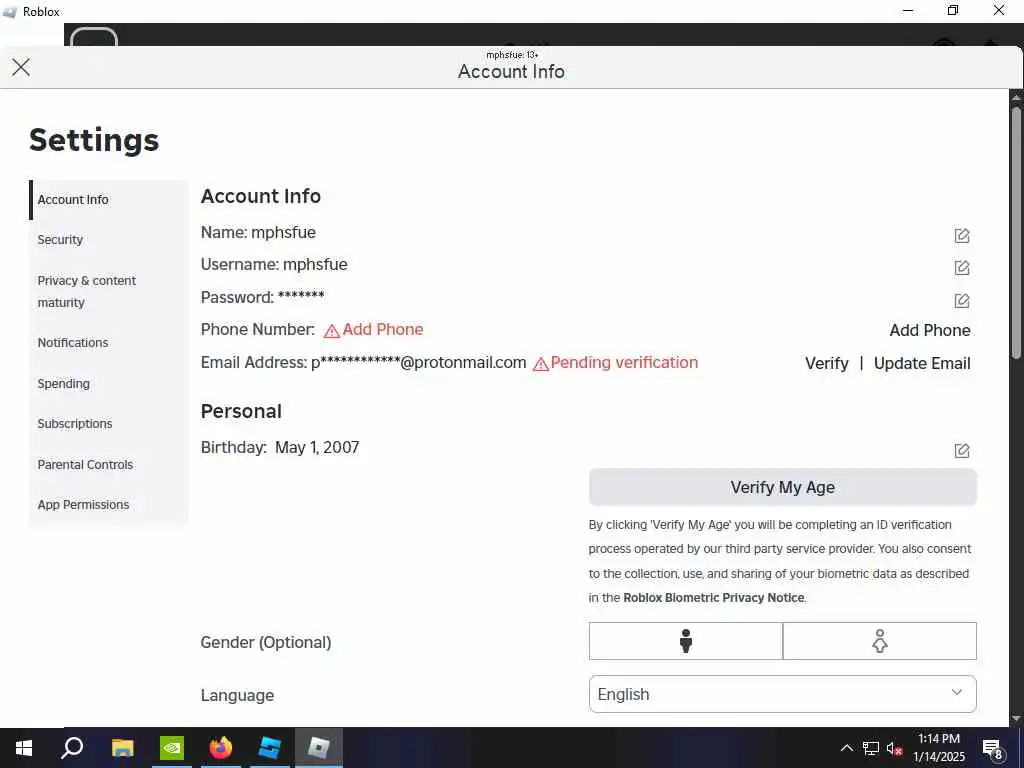Open the Roblox Biometric Privacy Notice link
The height and width of the screenshot is (768, 1024).
[714, 598]
